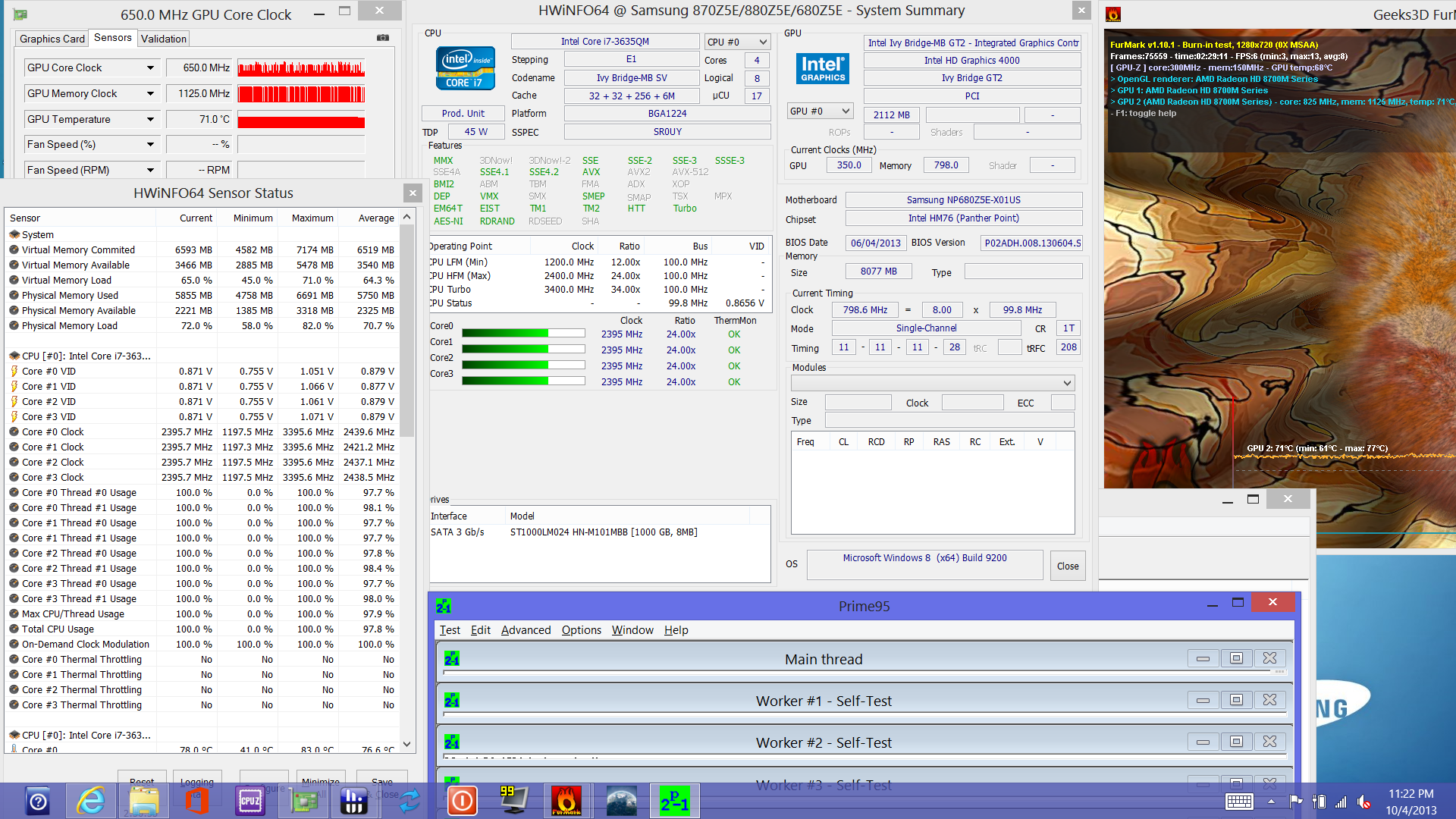1456x819 pixels.
Task: Open the Prime95 Help menu
Action: [676, 629]
